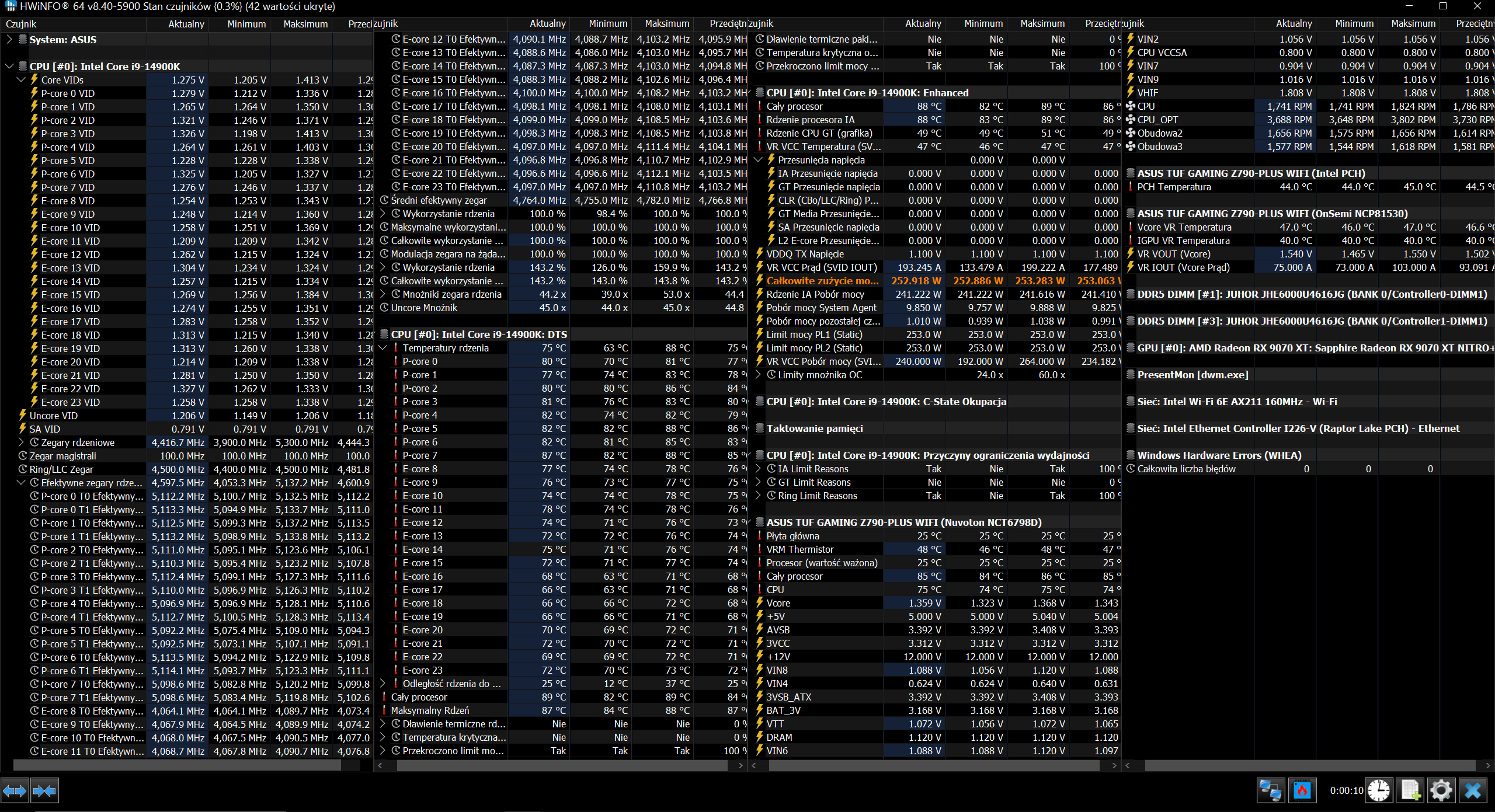Image resolution: width=1495 pixels, height=812 pixels.
Task: Click the first panel's Maksimum column header
Action: (x=305, y=24)
